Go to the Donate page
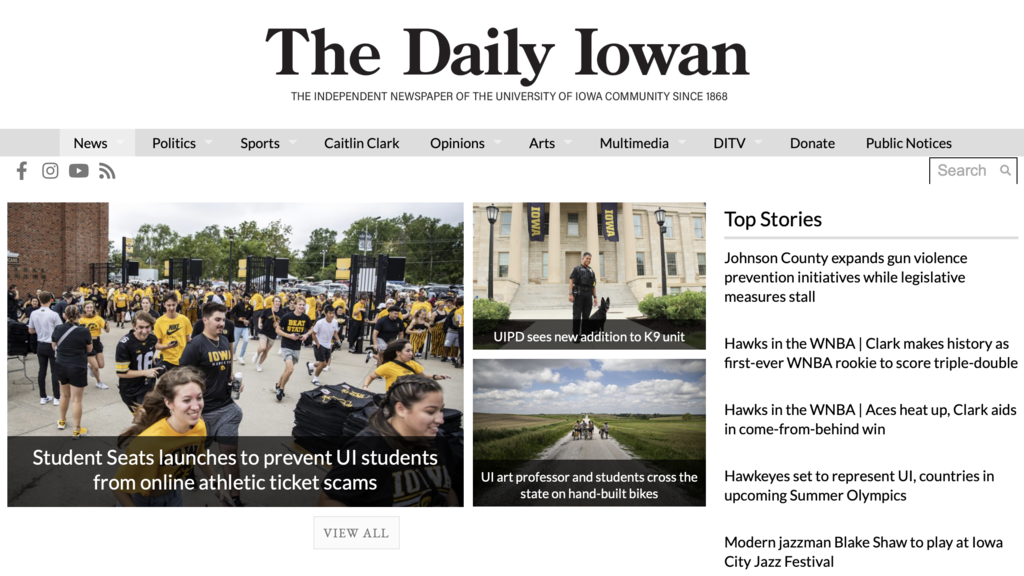 [x=812, y=143]
